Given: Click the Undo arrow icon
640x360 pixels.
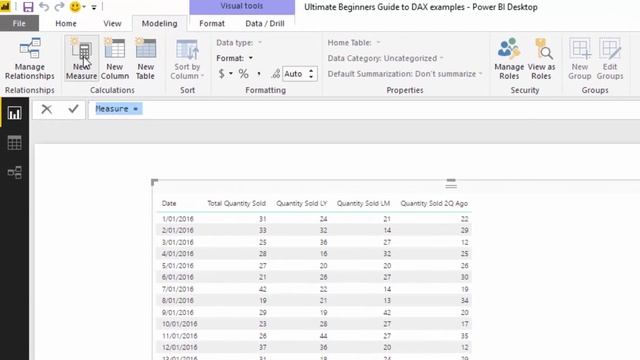Looking at the screenshot, I should tap(44, 7).
